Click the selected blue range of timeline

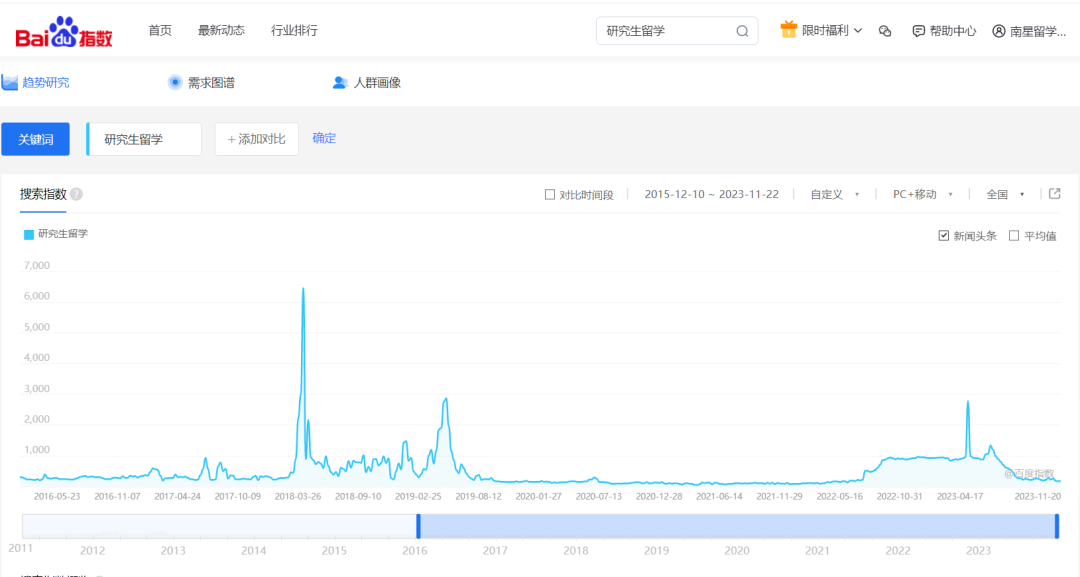(x=737, y=526)
